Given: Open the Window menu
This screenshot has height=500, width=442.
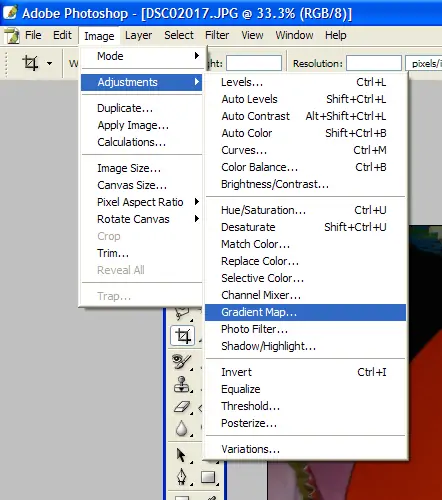Looking at the screenshot, I should [x=294, y=35].
